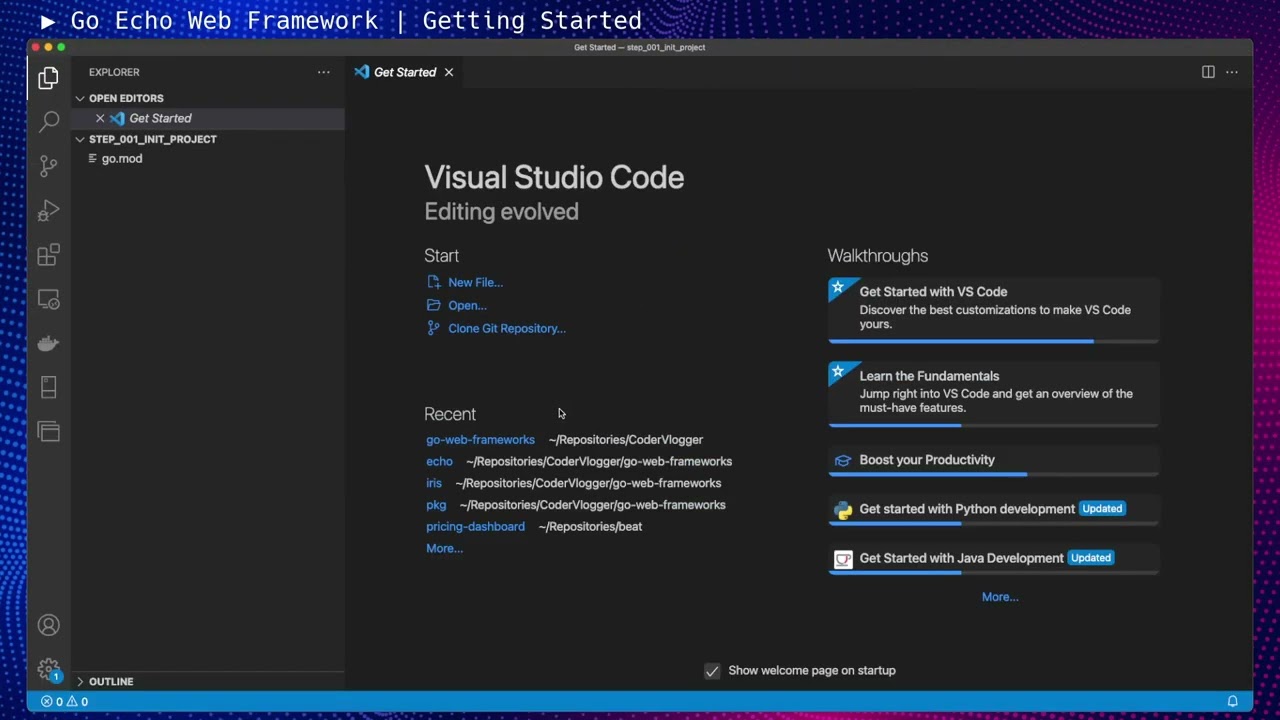Screen dimensions: 1280x720
Task: Click the ~/Repositories/beat path text
Action: pos(590,527)
